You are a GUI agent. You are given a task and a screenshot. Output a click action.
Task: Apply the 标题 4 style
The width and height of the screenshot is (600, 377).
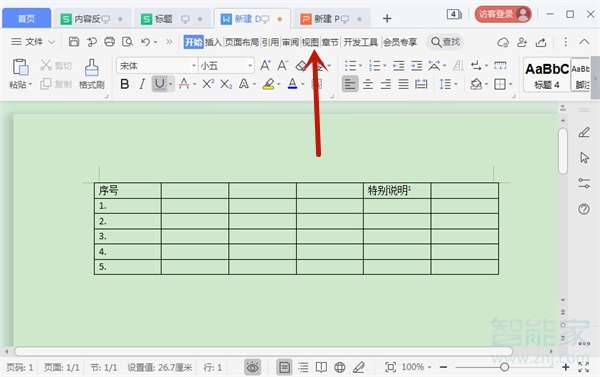pos(547,75)
